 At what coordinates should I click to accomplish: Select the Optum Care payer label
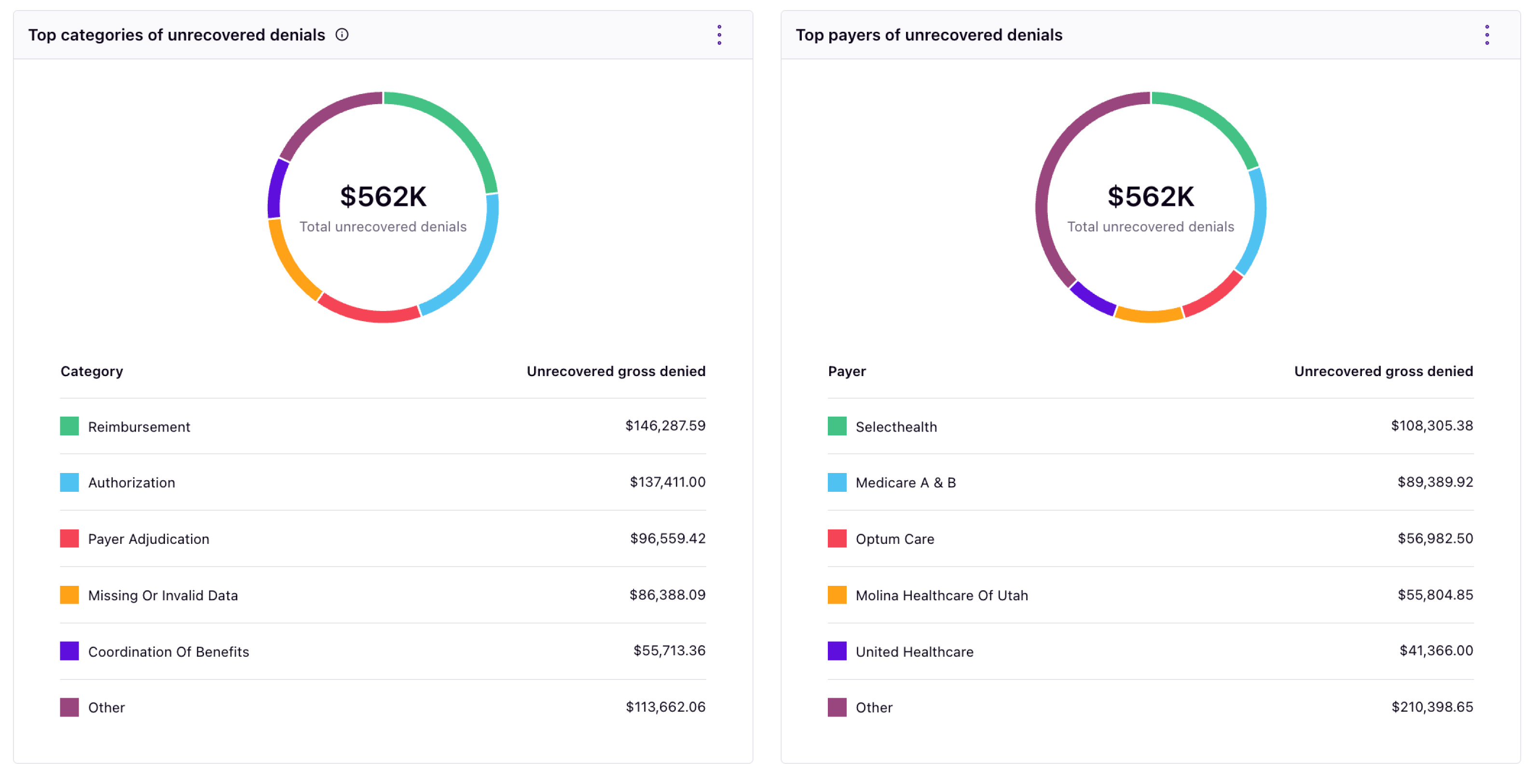895,539
